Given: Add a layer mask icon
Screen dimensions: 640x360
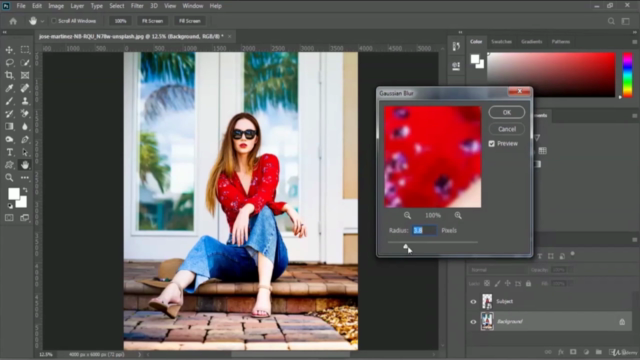Looking at the screenshot, I should (x=573, y=352).
